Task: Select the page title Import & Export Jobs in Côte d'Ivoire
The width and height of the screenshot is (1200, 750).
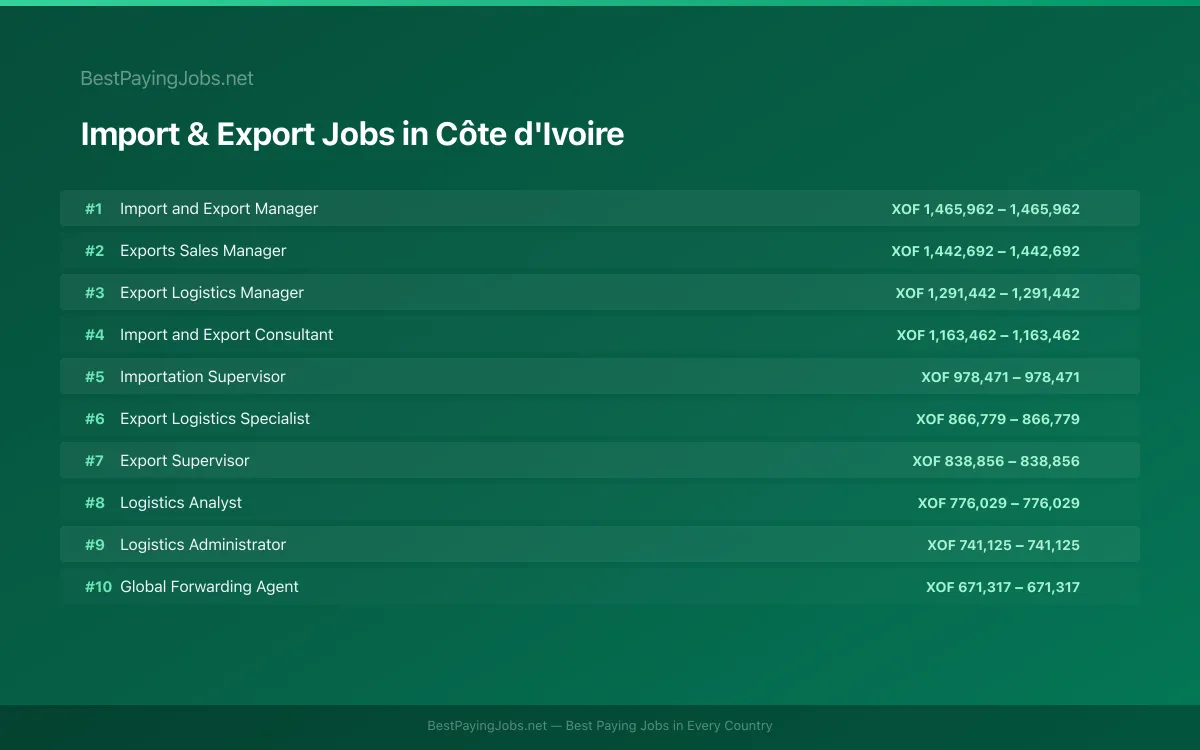Action: 352,134
